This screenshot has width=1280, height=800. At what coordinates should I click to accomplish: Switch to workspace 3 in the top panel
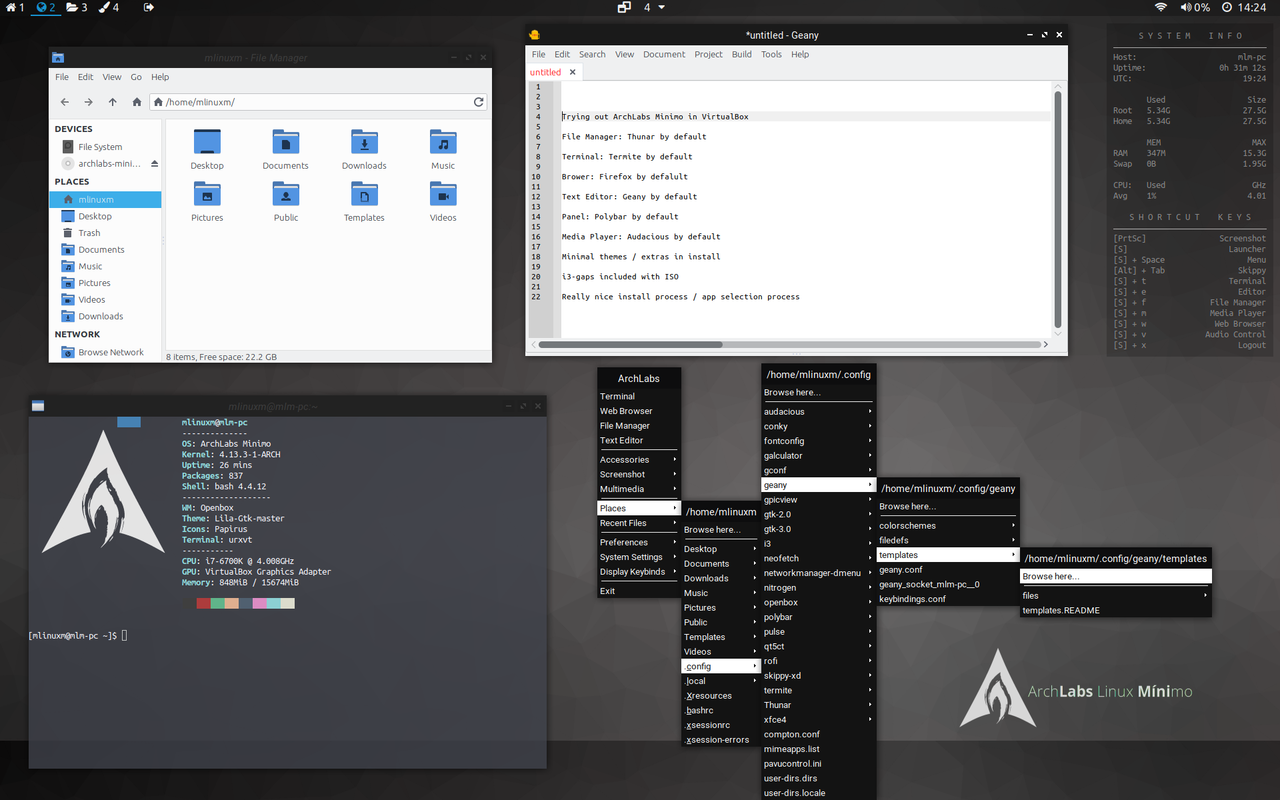76,7
